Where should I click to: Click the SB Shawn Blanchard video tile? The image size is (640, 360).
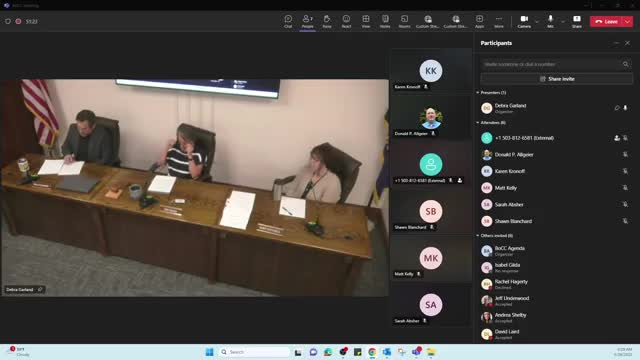coord(431,211)
